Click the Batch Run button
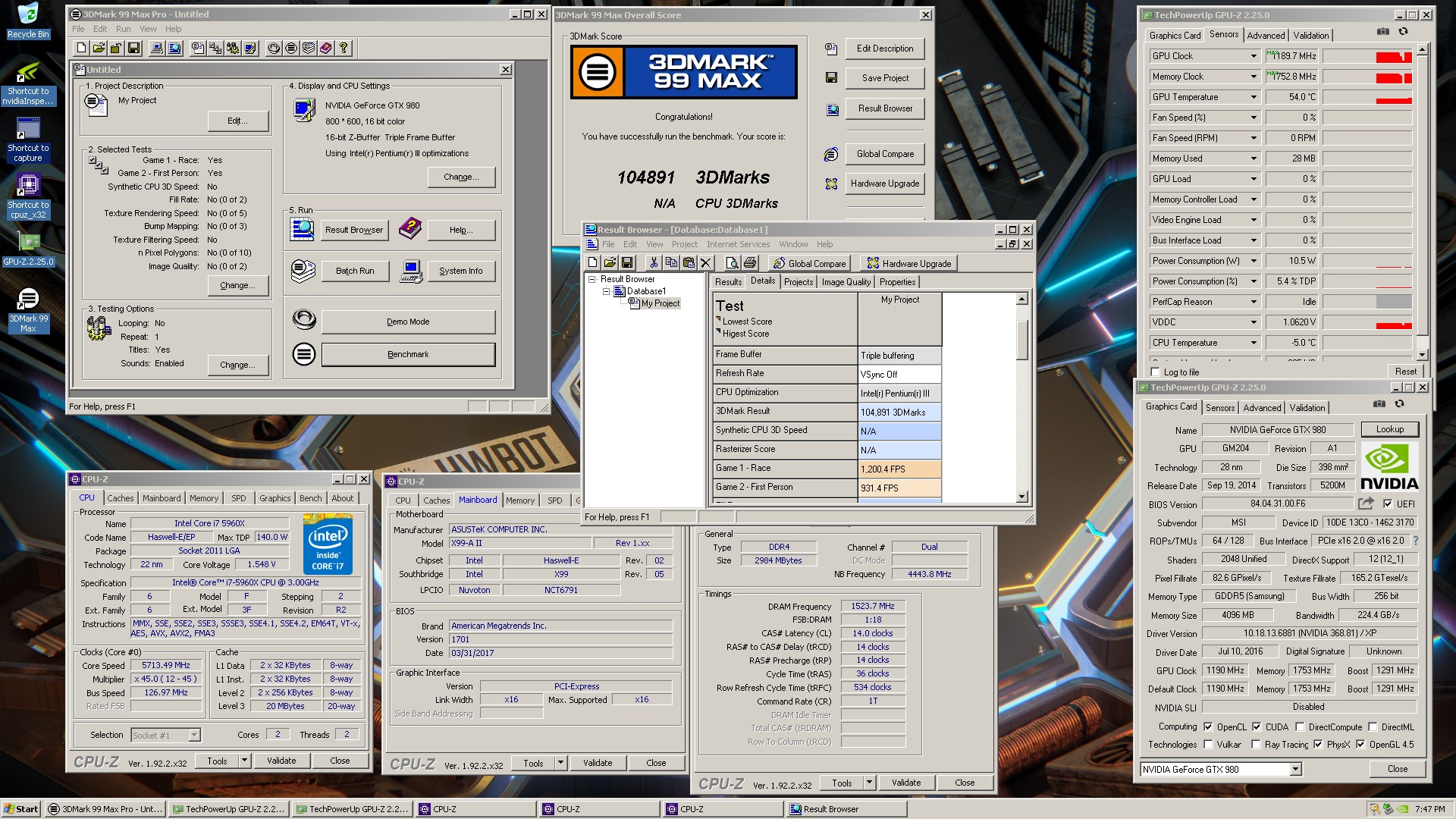The image size is (1456, 819). 355,271
